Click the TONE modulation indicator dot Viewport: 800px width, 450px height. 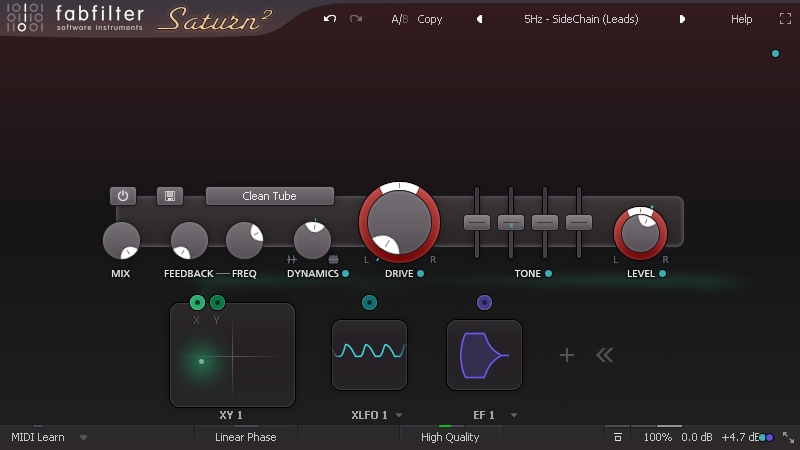click(548, 273)
